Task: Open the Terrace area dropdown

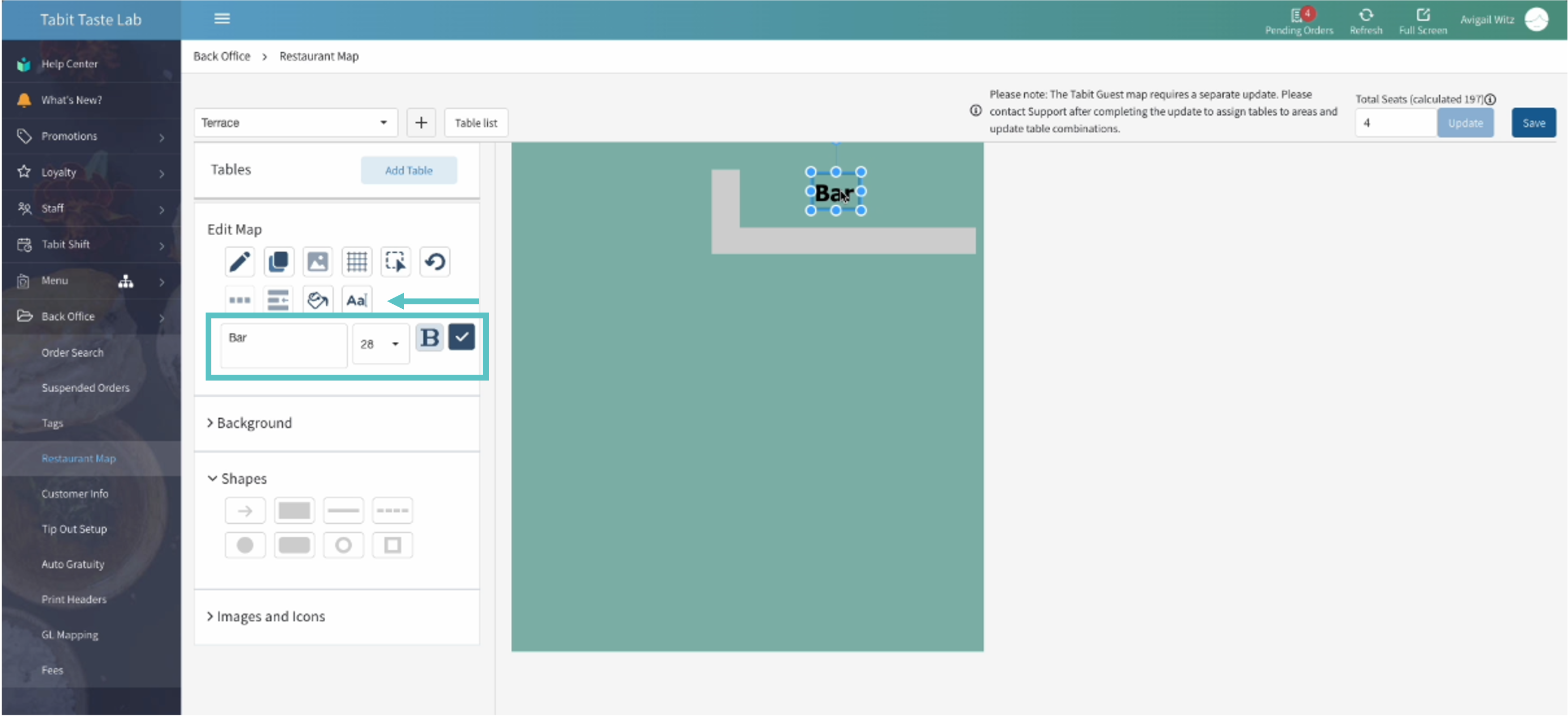Action: (296, 122)
